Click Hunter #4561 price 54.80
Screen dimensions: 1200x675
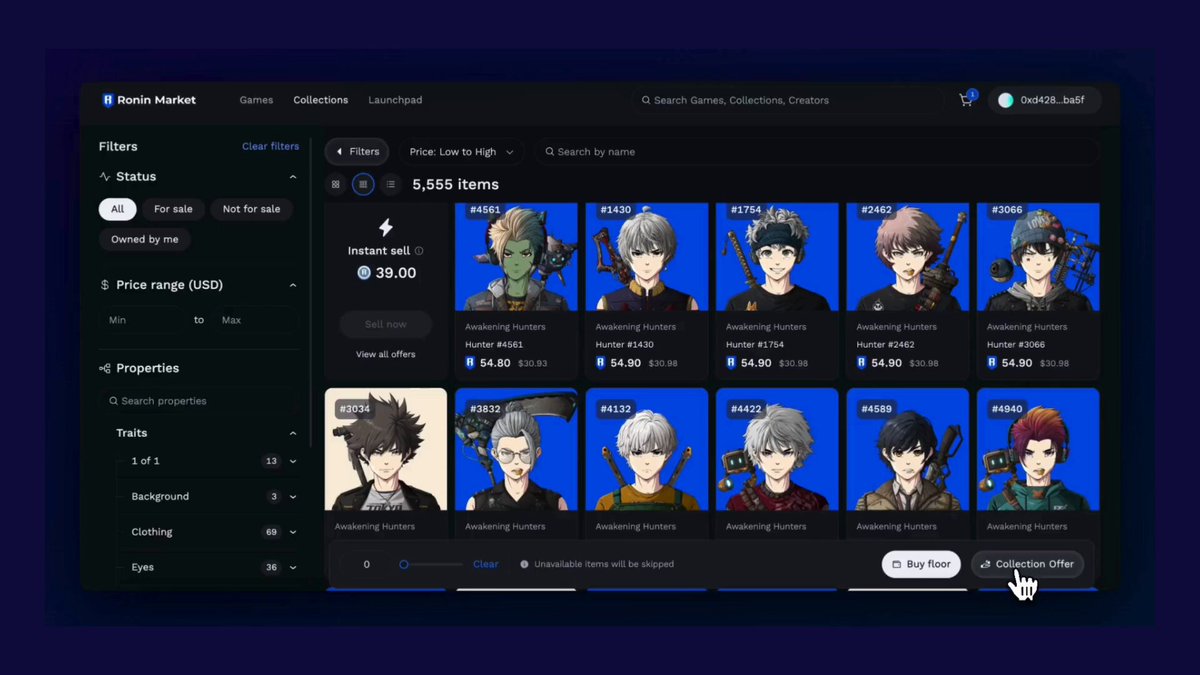pos(495,363)
